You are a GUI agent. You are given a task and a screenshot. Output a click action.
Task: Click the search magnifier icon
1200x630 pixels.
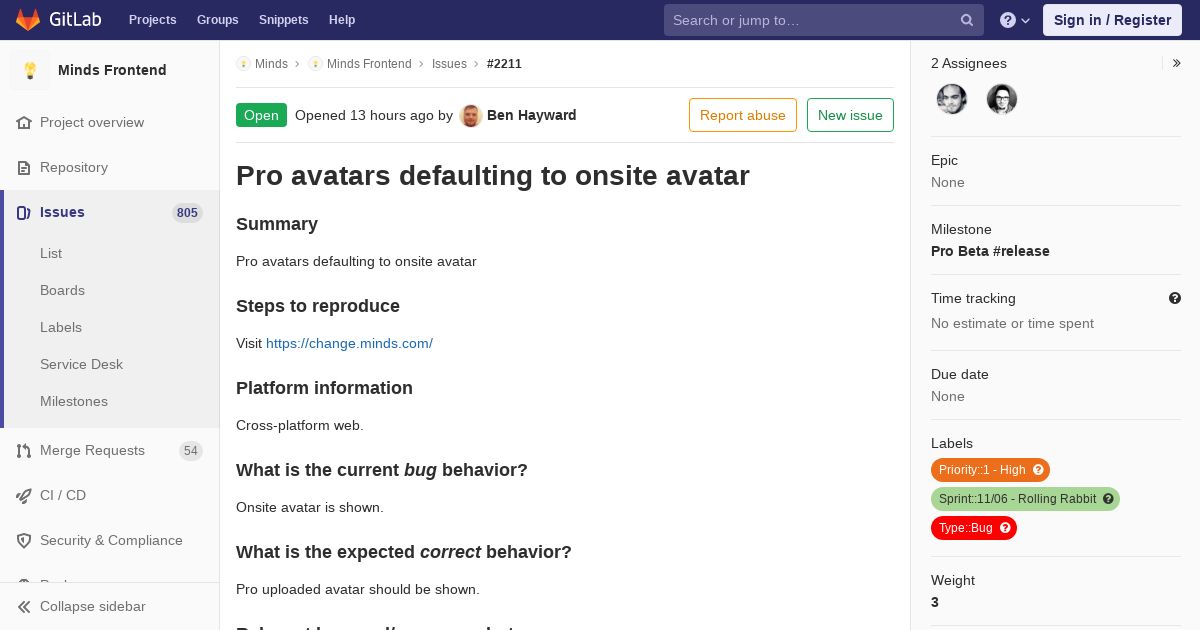click(967, 20)
